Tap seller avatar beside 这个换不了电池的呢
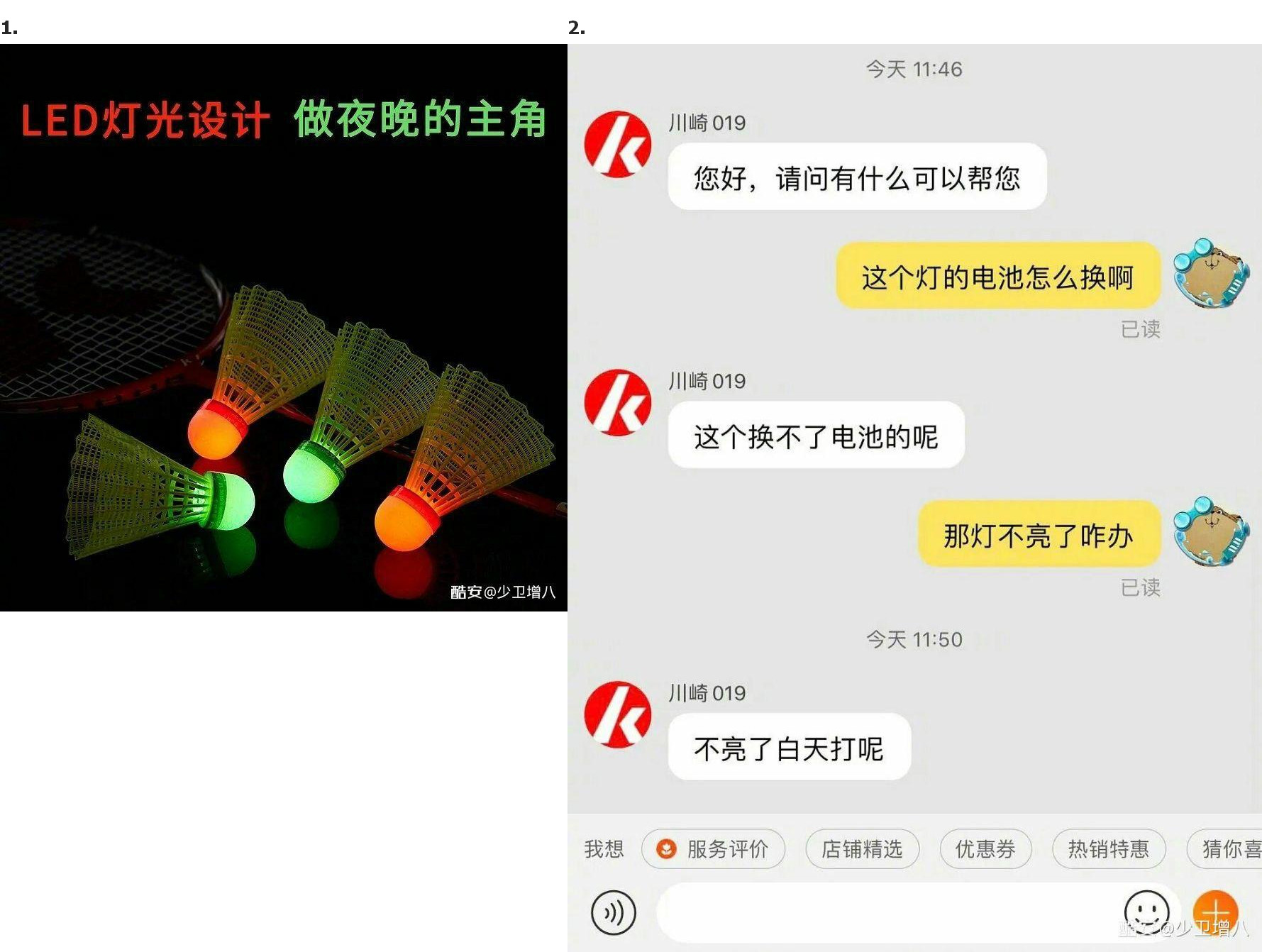1262x952 pixels. click(618, 402)
